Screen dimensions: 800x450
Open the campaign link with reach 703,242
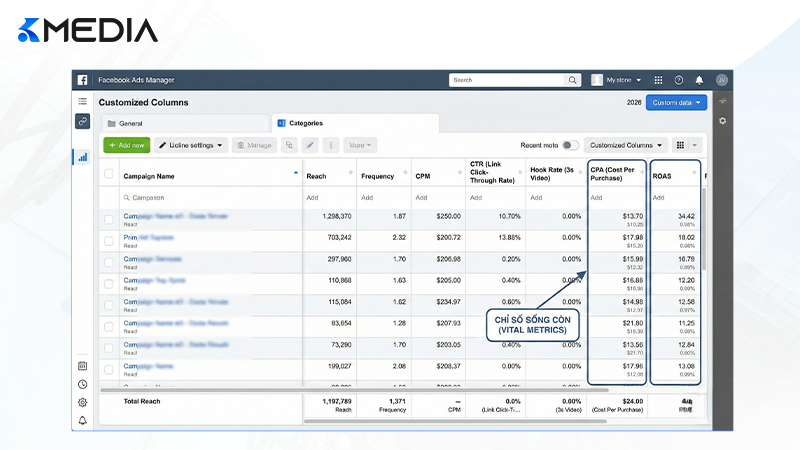click(x=148, y=237)
